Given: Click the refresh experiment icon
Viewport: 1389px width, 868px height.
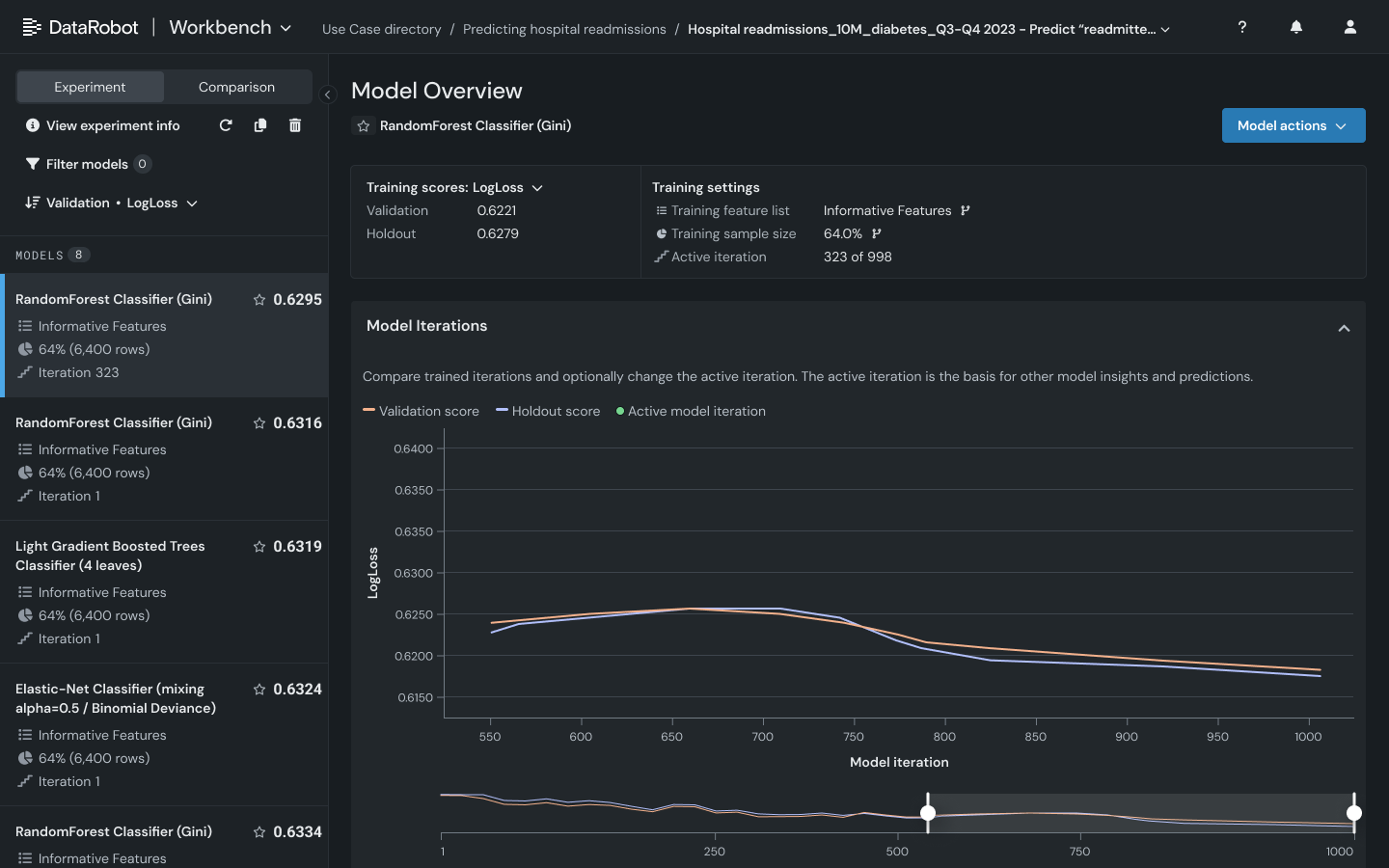Looking at the screenshot, I should click(x=226, y=125).
